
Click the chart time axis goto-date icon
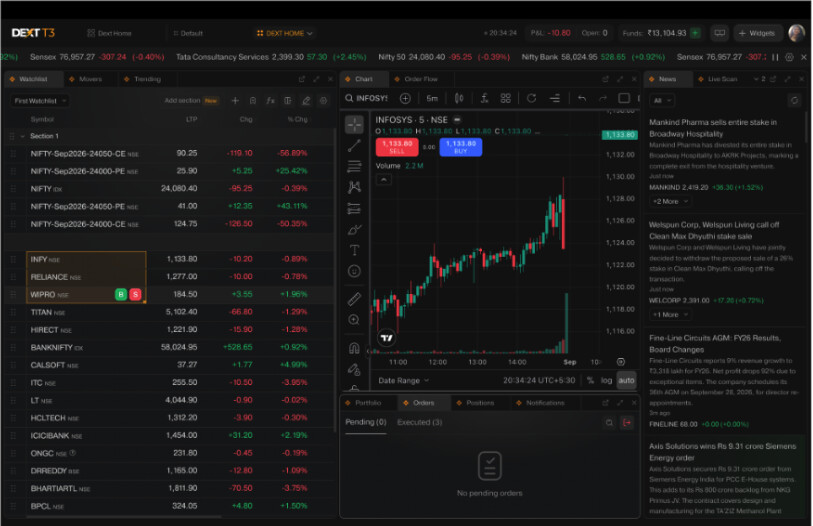621,362
